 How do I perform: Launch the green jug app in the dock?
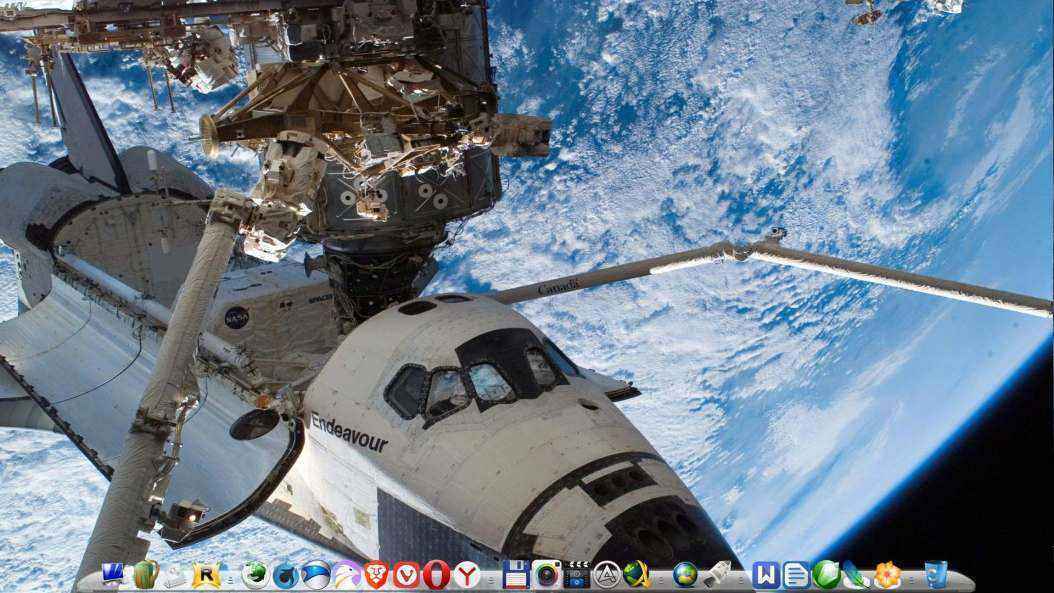[145, 575]
